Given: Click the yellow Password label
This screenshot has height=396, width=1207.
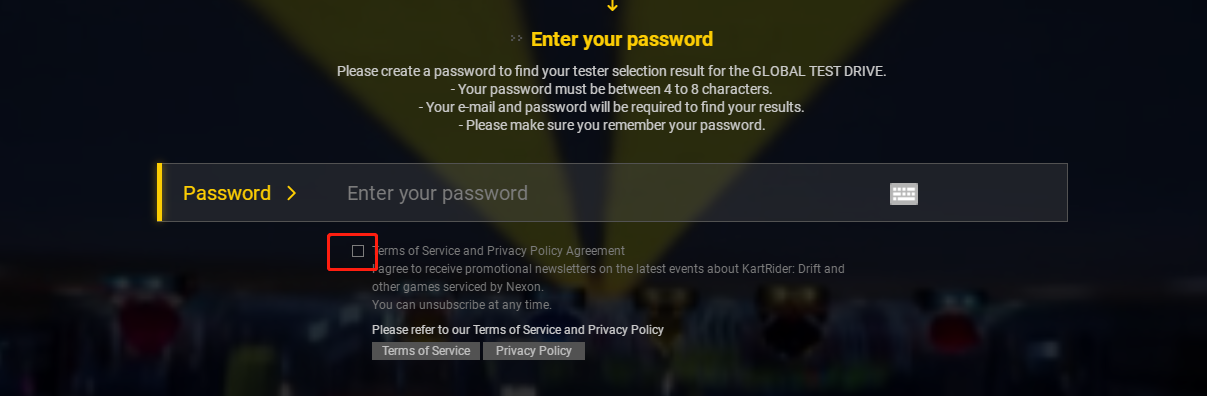Looking at the screenshot, I should pos(227,193).
